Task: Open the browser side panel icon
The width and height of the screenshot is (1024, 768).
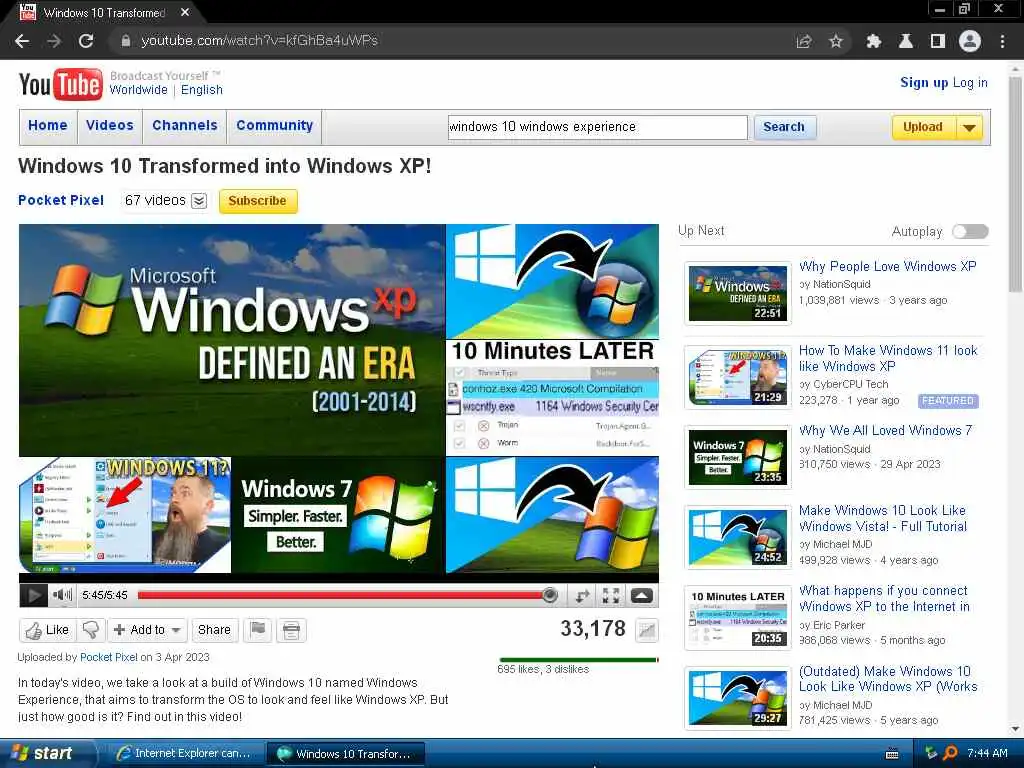Action: 938,41
